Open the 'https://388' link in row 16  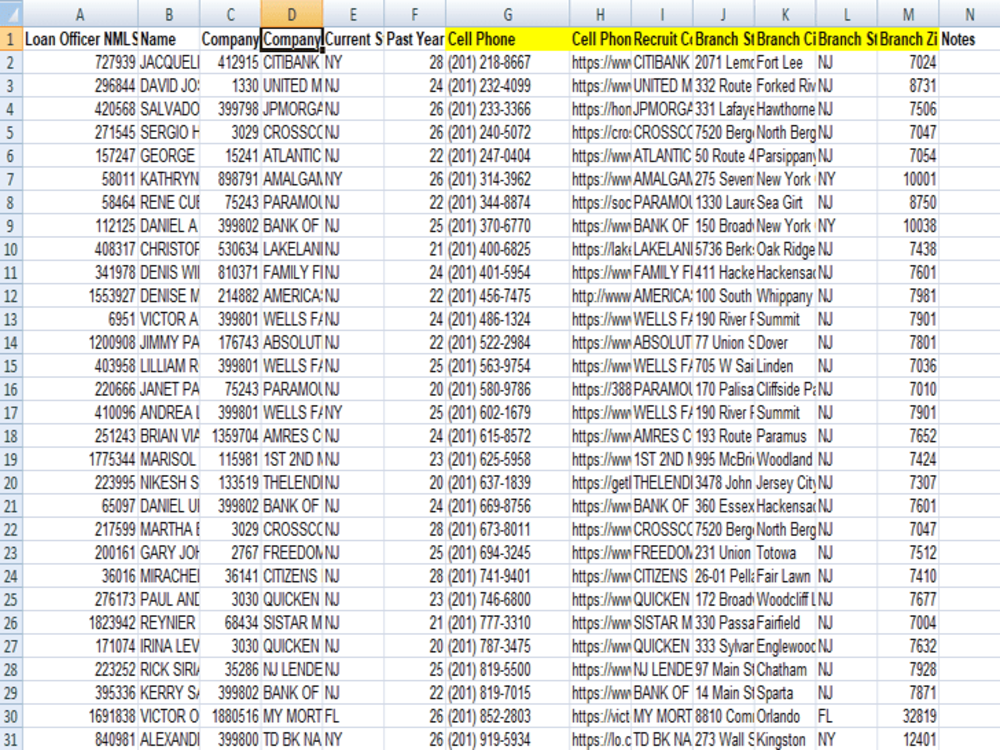(601, 390)
